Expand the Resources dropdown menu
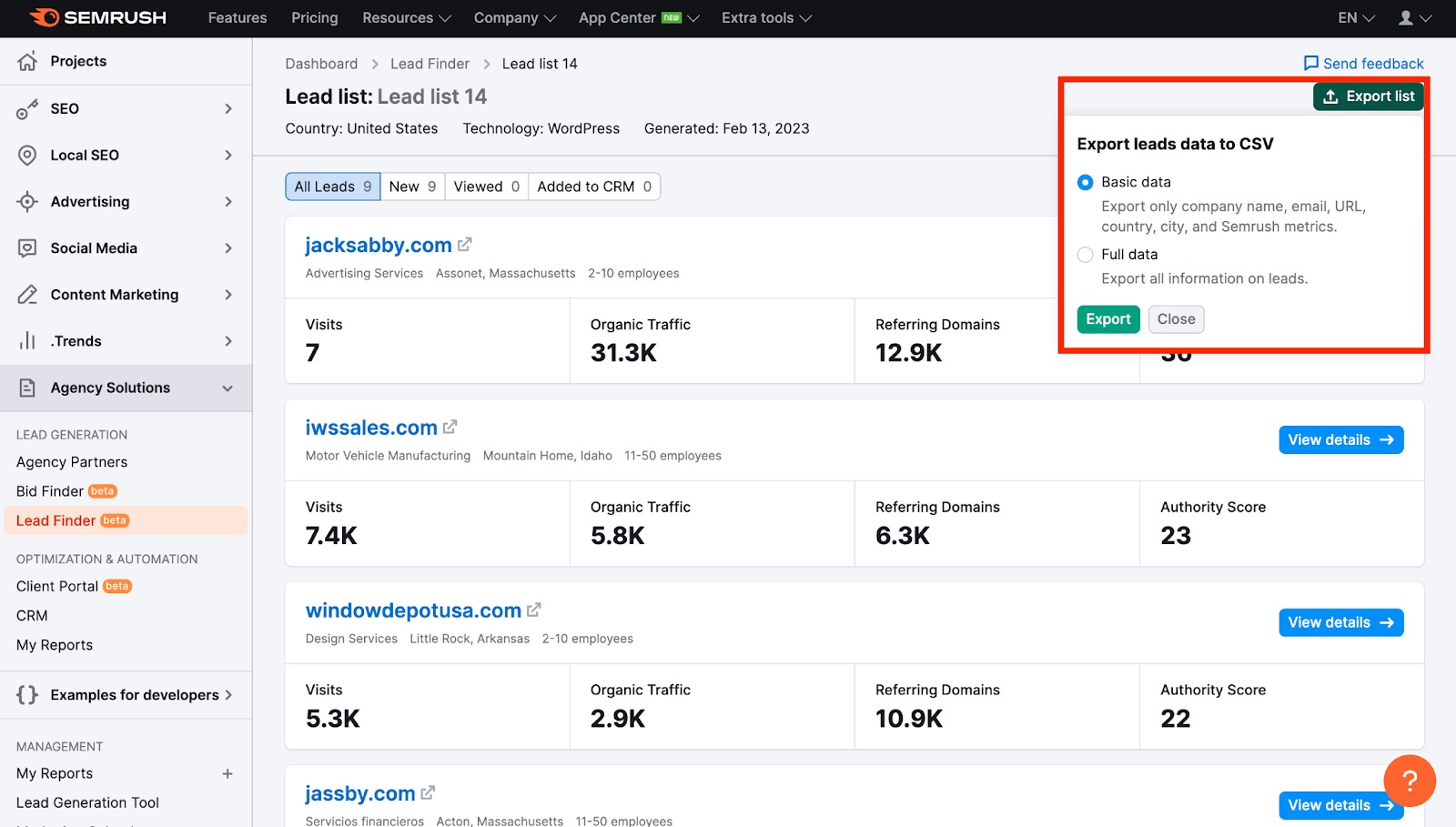This screenshot has width=1456, height=827. [x=407, y=17]
